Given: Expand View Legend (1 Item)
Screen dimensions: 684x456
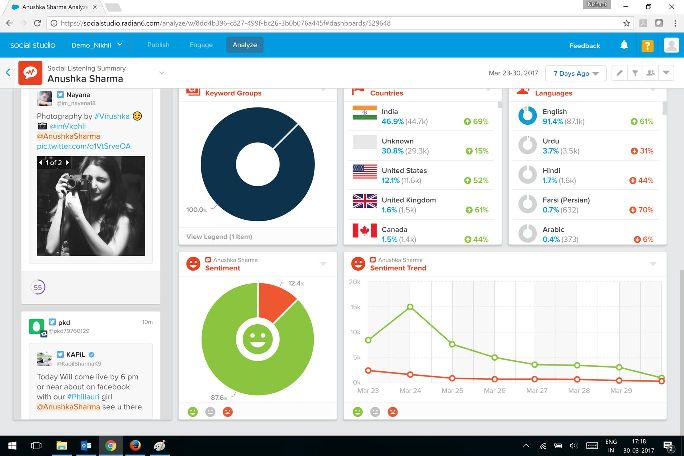Looking at the screenshot, I should [219, 237].
